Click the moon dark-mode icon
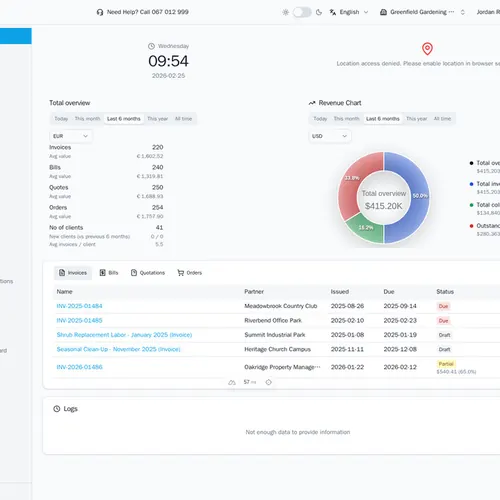Image resolution: width=500 pixels, height=500 pixels. tap(319, 12)
